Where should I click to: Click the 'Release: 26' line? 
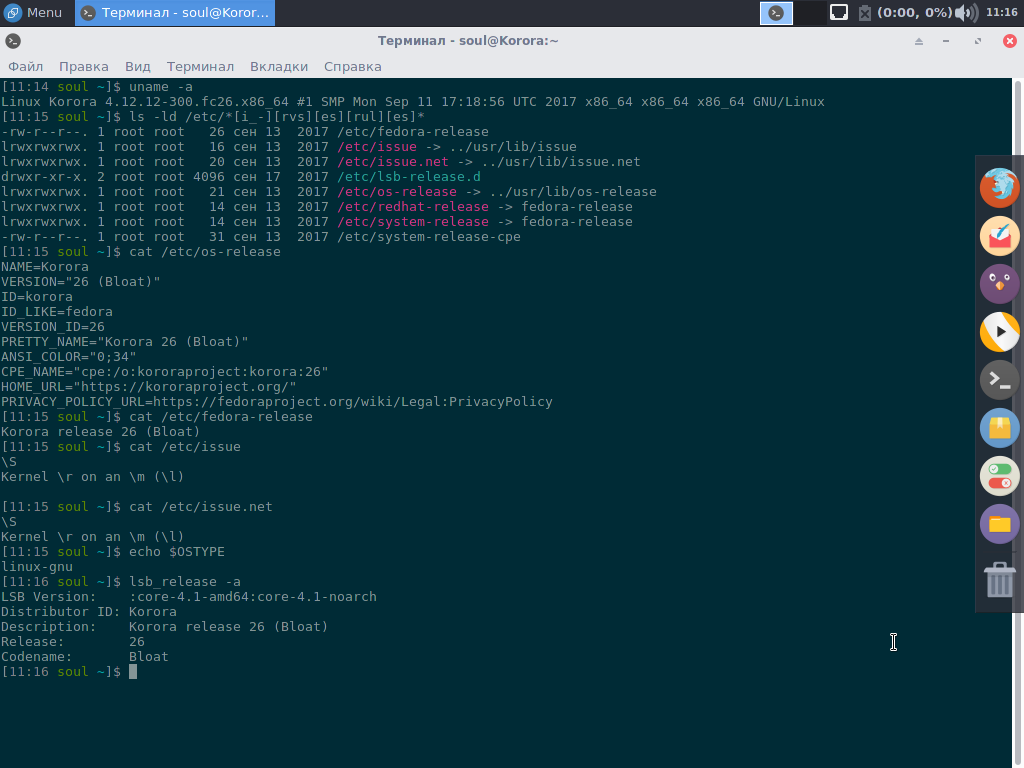[x=72, y=643]
